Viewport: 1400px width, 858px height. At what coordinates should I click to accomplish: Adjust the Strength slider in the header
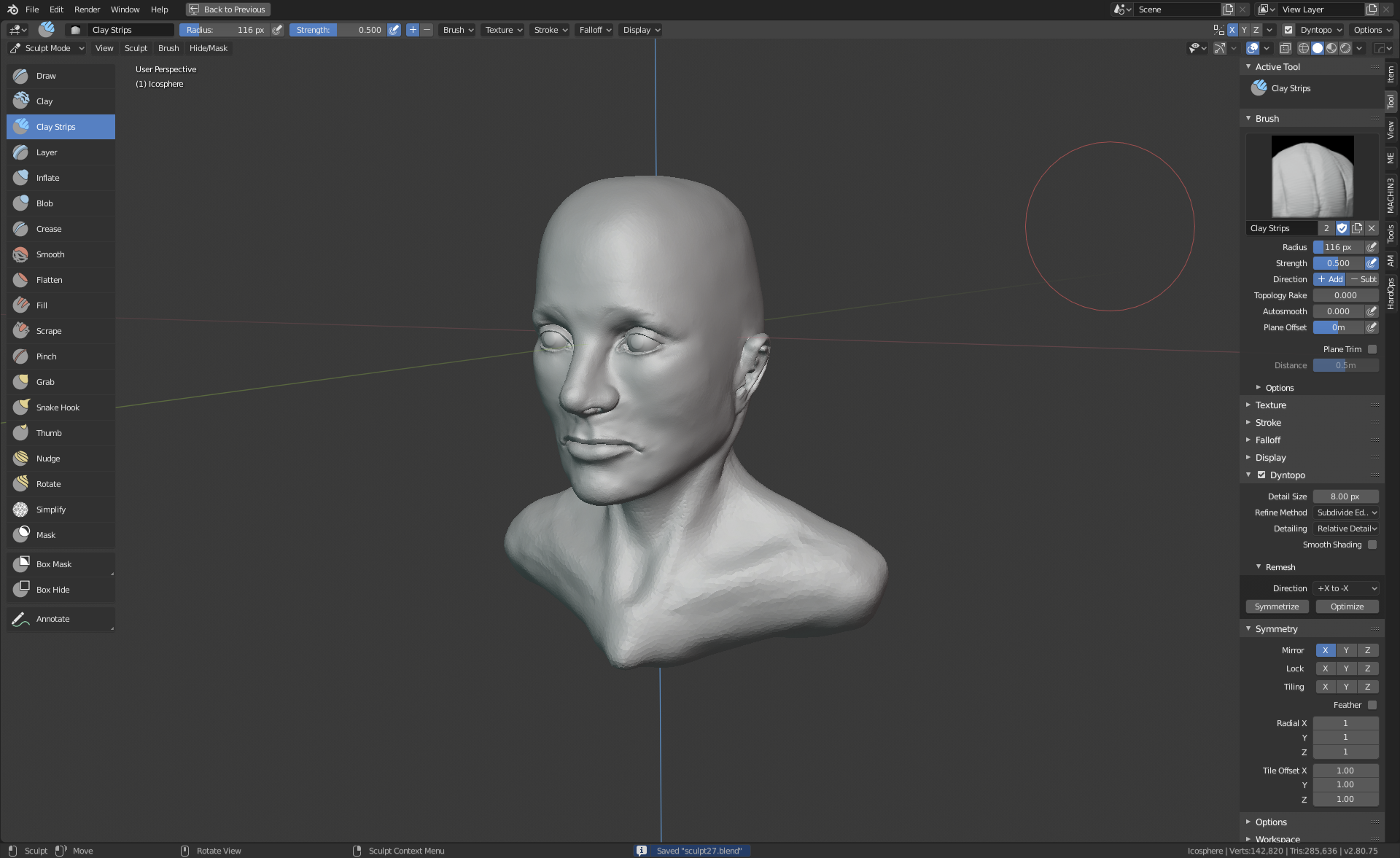click(338, 30)
